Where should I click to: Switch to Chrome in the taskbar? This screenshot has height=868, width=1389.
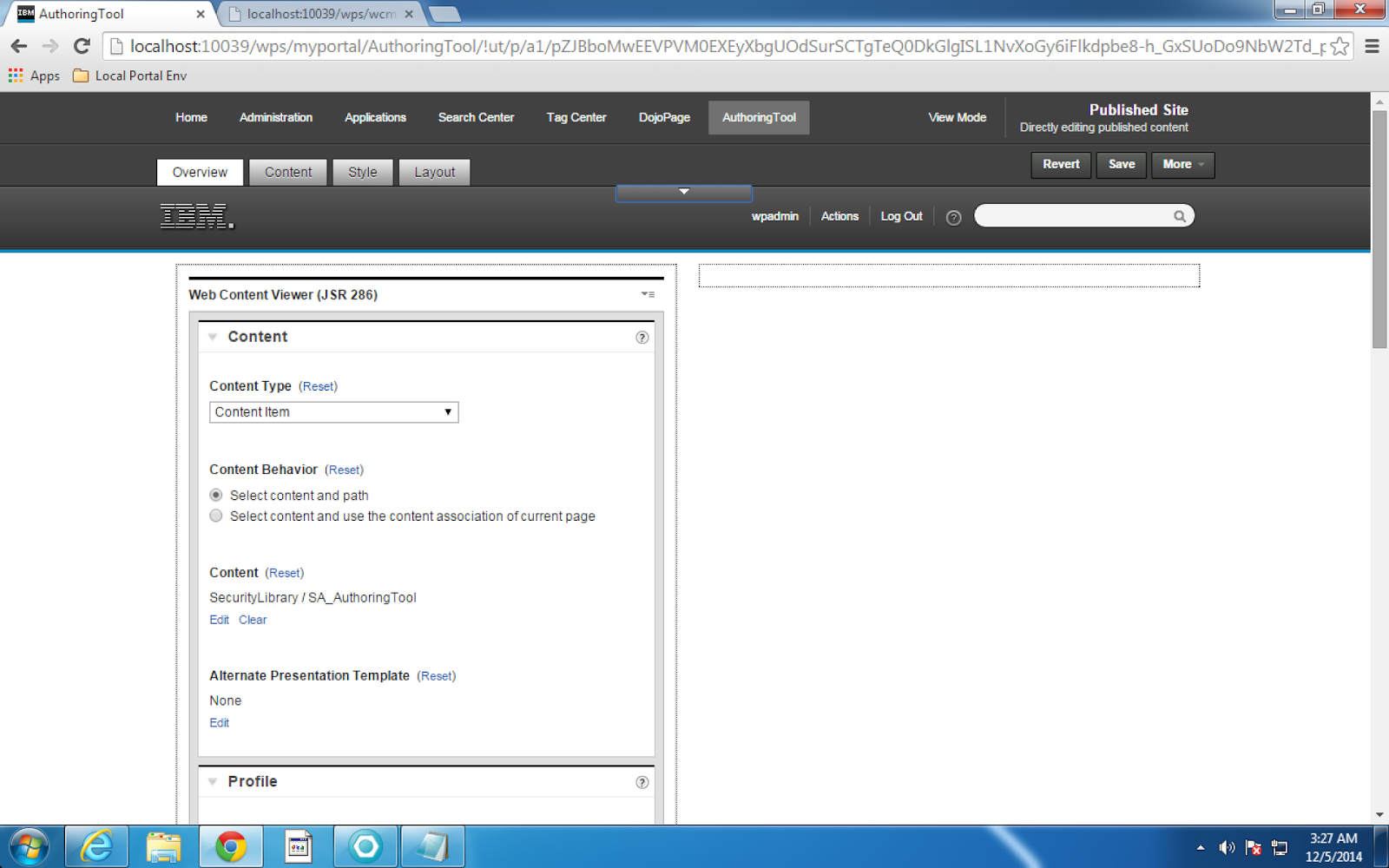point(231,846)
